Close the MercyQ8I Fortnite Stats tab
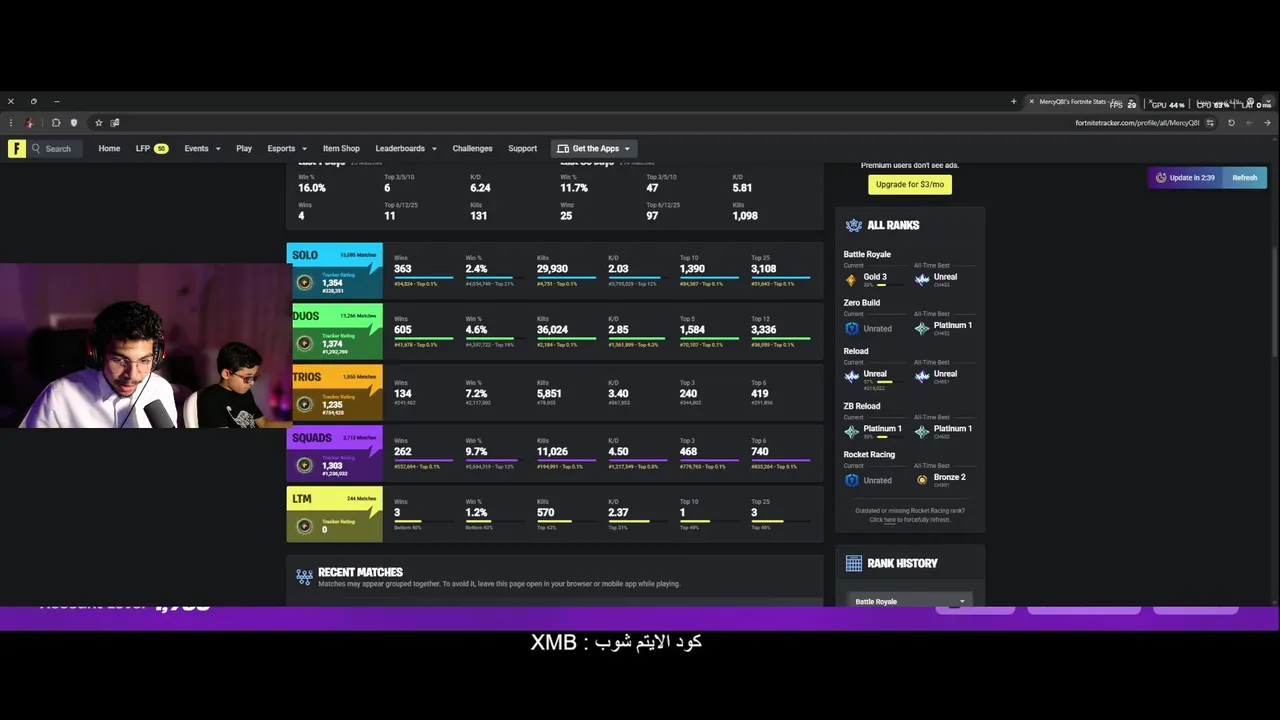Screen dimensions: 1280x720 [x=1032, y=101]
